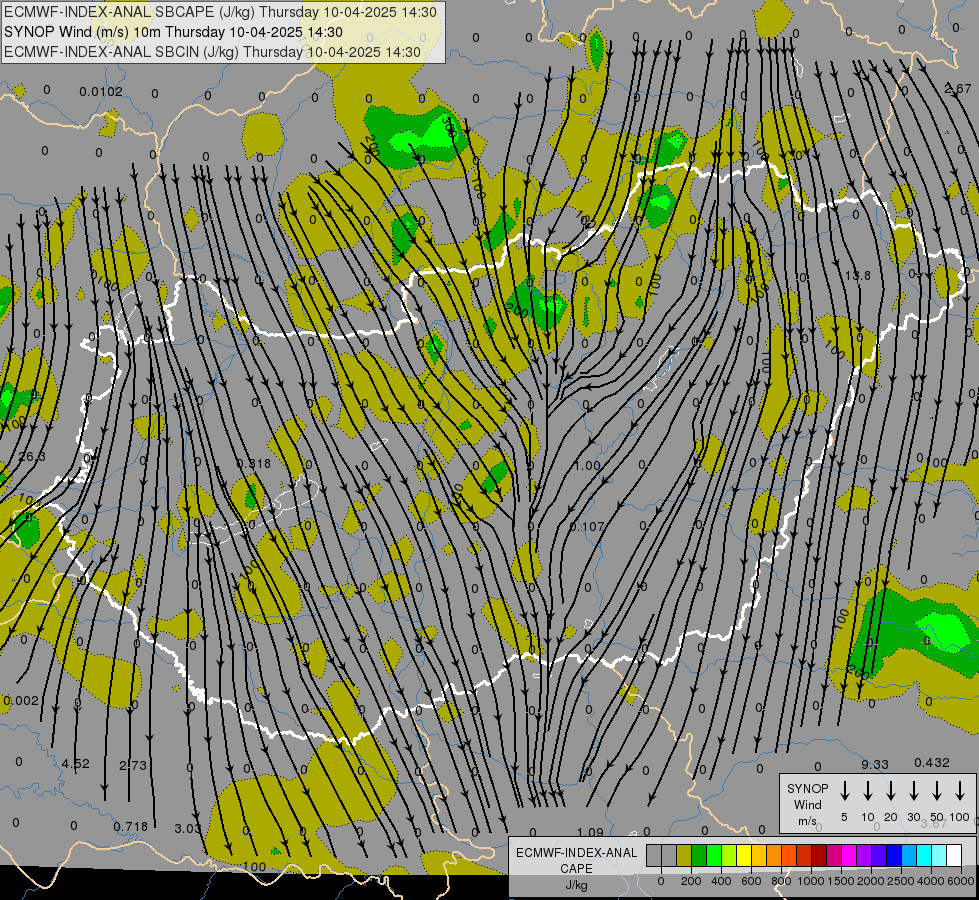The width and height of the screenshot is (979, 900).
Task: Click the wind legend speed label 50
Action: (x=937, y=817)
